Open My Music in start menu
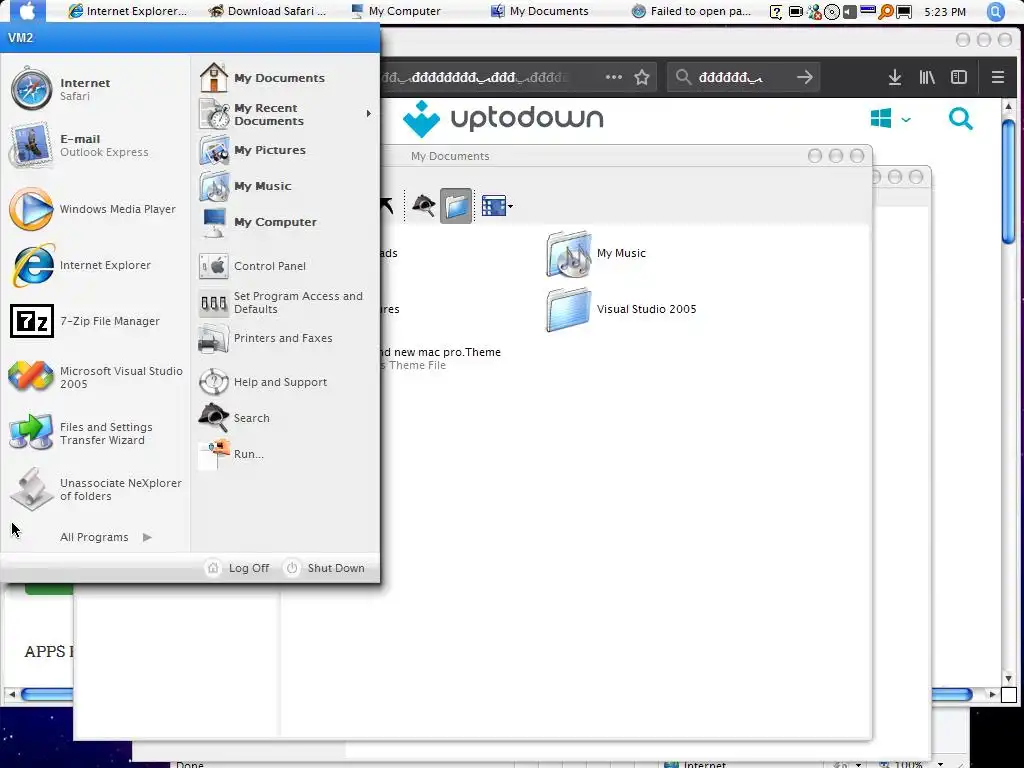Screen dimensions: 1024x768 [285, 186]
